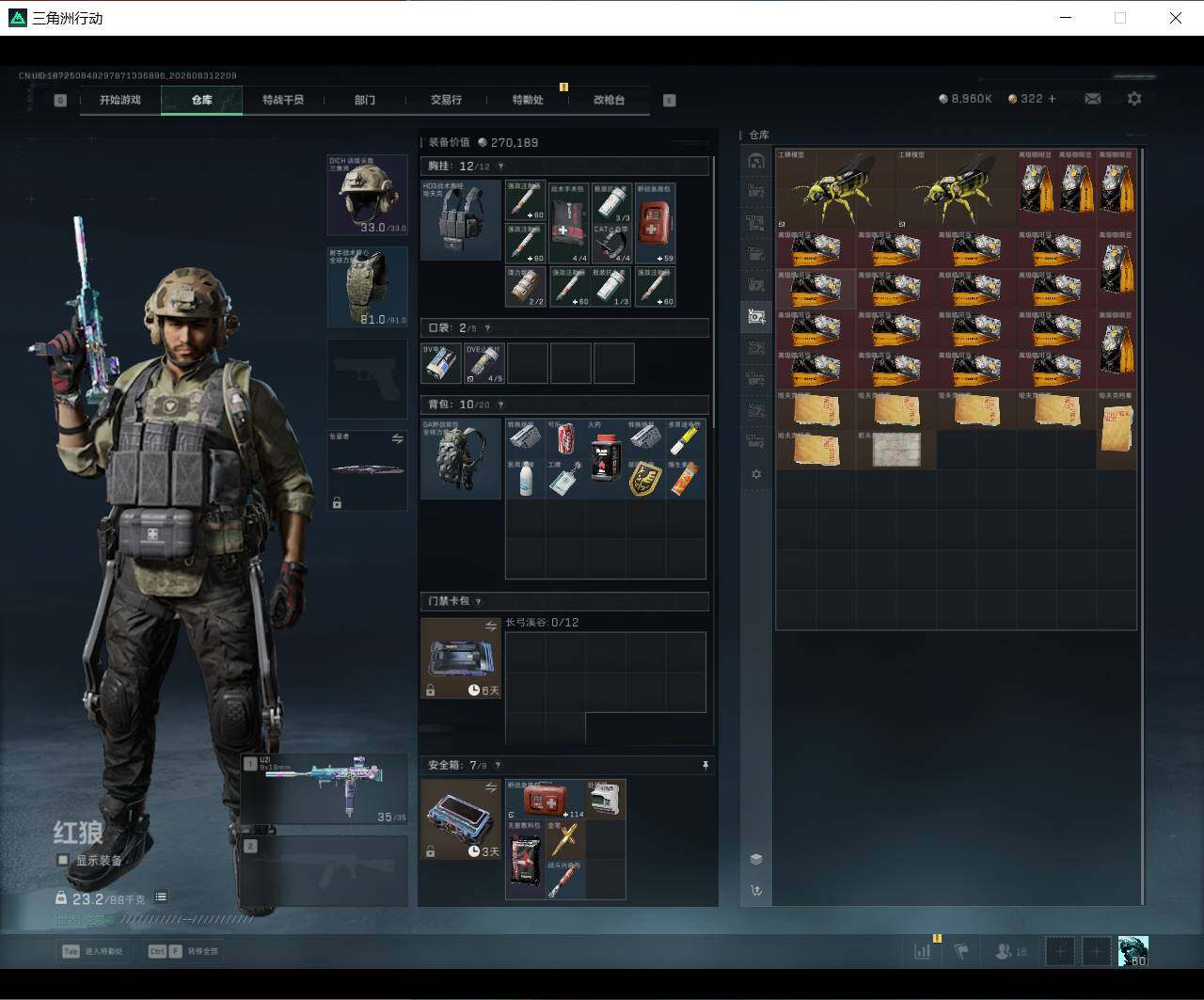Select the cola can in backpack
Image resolution: width=1204 pixels, height=1000 pixels.
click(x=565, y=439)
